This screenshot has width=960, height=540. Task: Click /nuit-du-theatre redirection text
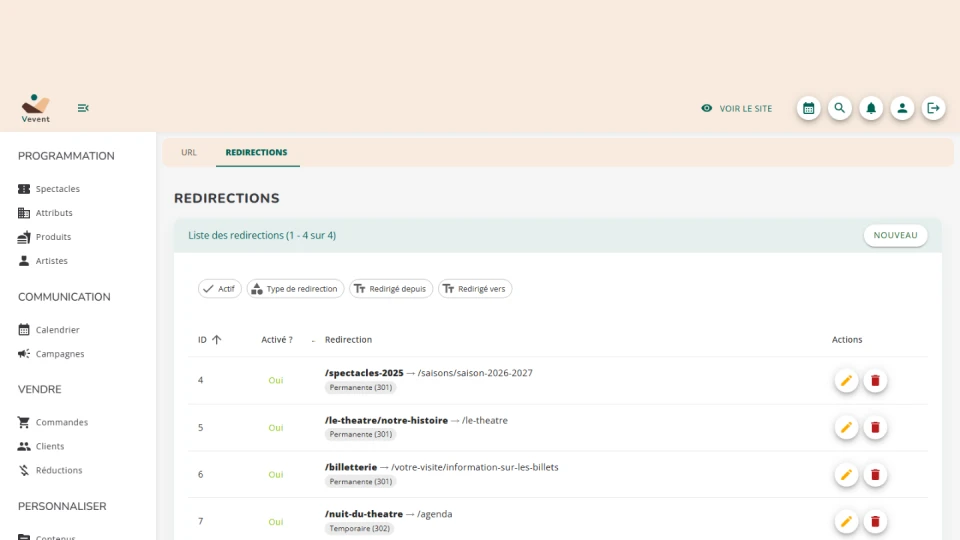364,514
